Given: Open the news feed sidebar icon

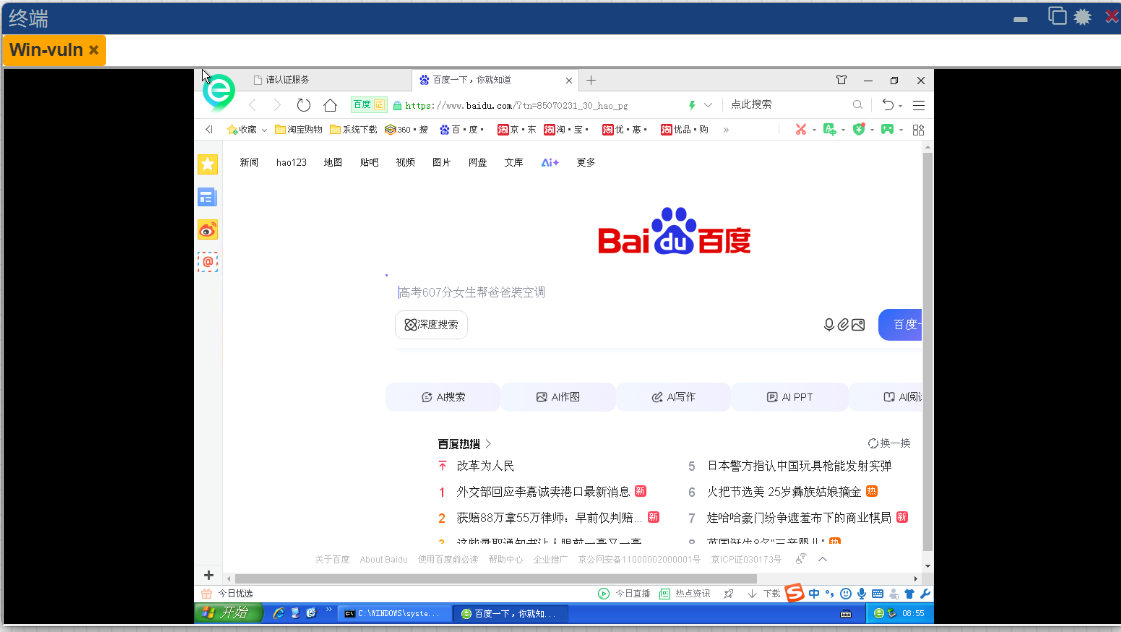Looking at the screenshot, I should pyautogui.click(x=207, y=197).
